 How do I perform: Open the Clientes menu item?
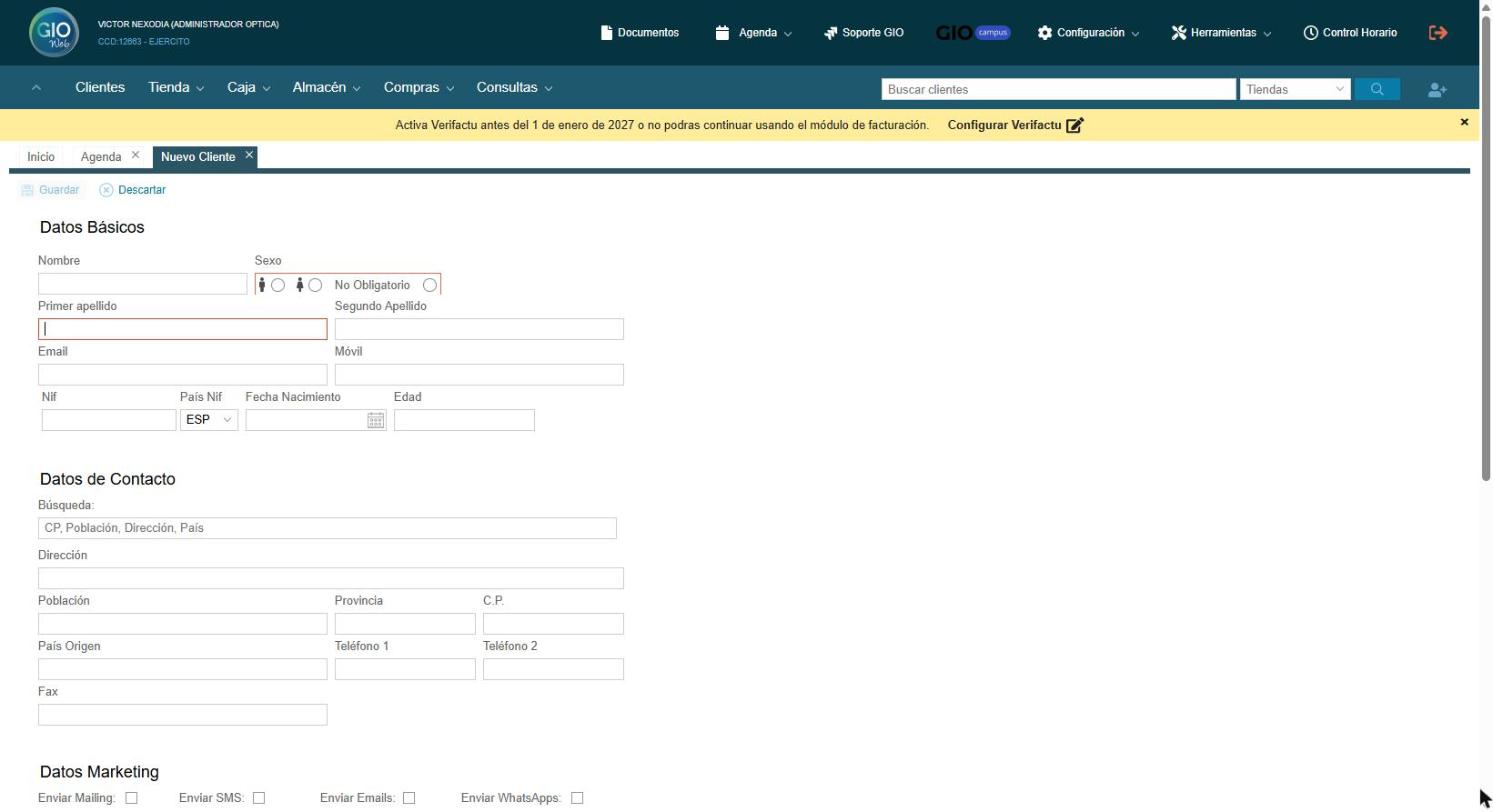pyautogui.click(x=100, y=88)
